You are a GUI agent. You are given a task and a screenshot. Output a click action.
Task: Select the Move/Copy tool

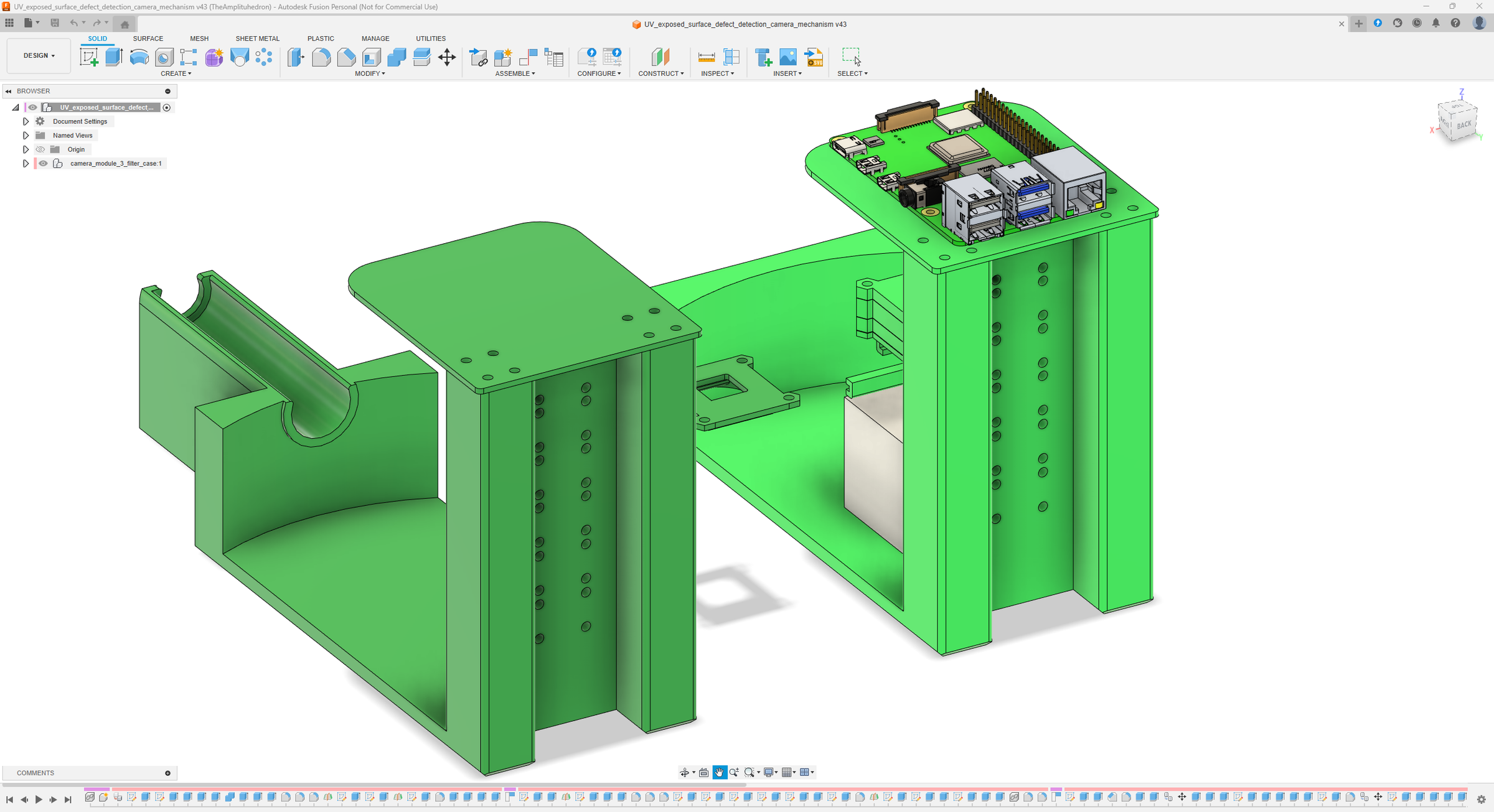tap(447, 57)
